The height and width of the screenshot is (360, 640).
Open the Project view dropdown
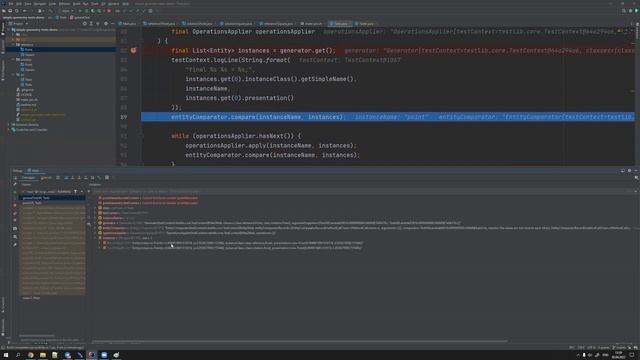pos(18,24)
